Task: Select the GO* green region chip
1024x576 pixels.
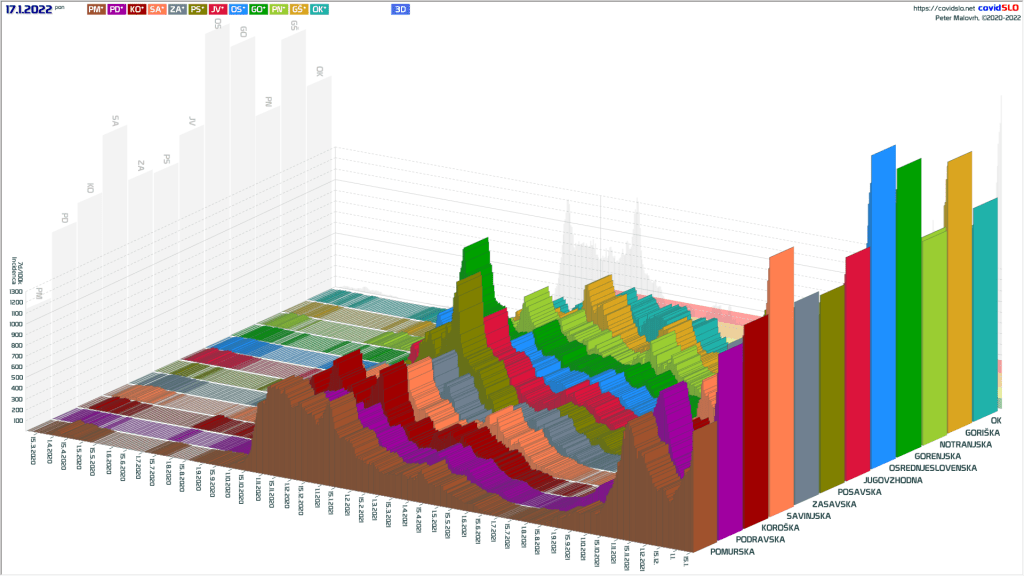Action: click(259, 9)
